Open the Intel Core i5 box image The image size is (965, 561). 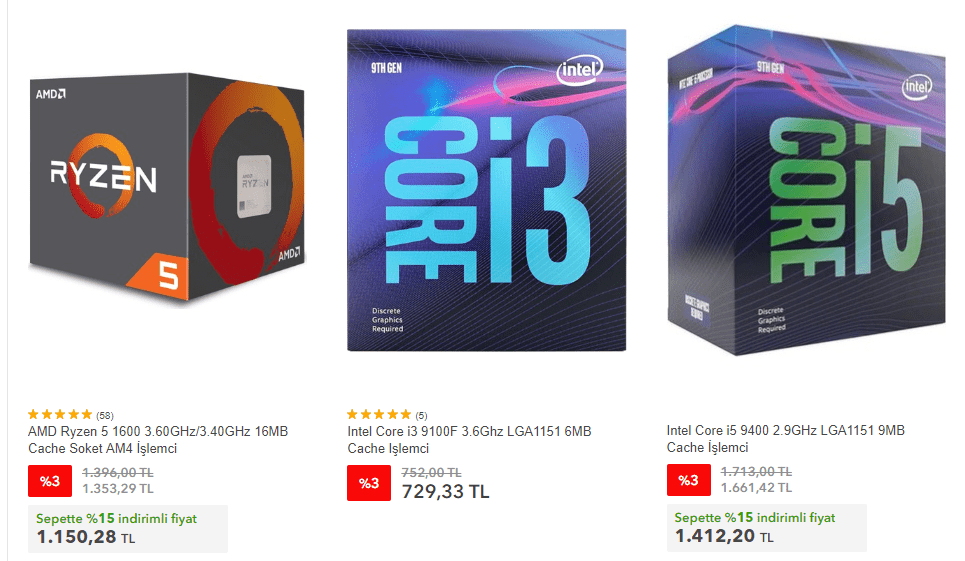[x=806, y=190]
